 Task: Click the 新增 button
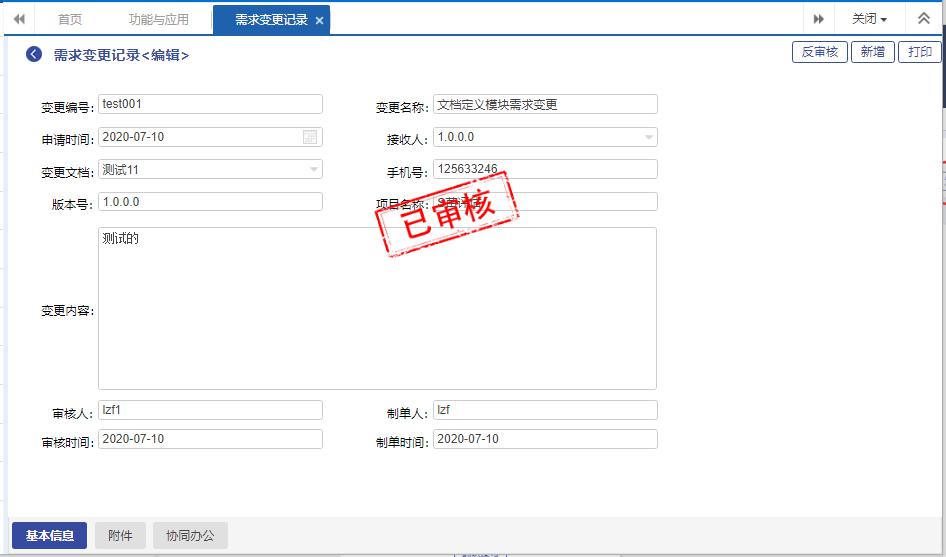[x=873, y=52]
